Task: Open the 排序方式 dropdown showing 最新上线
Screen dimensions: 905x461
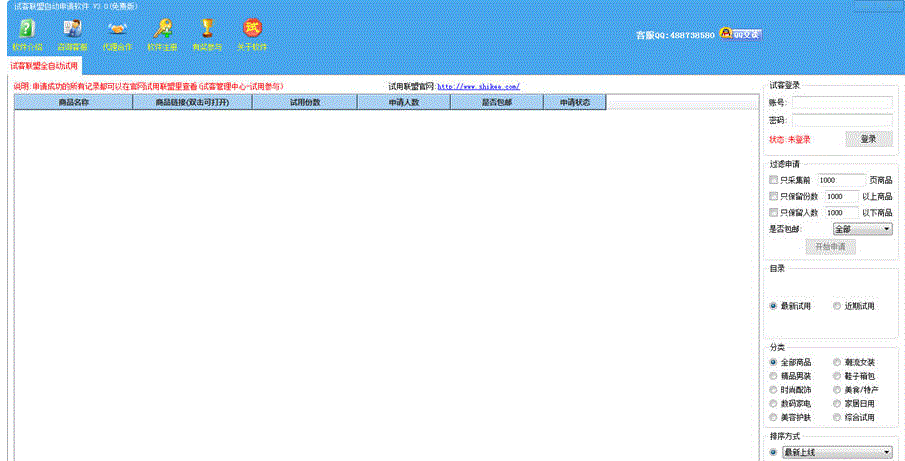Action: [837, 452]
